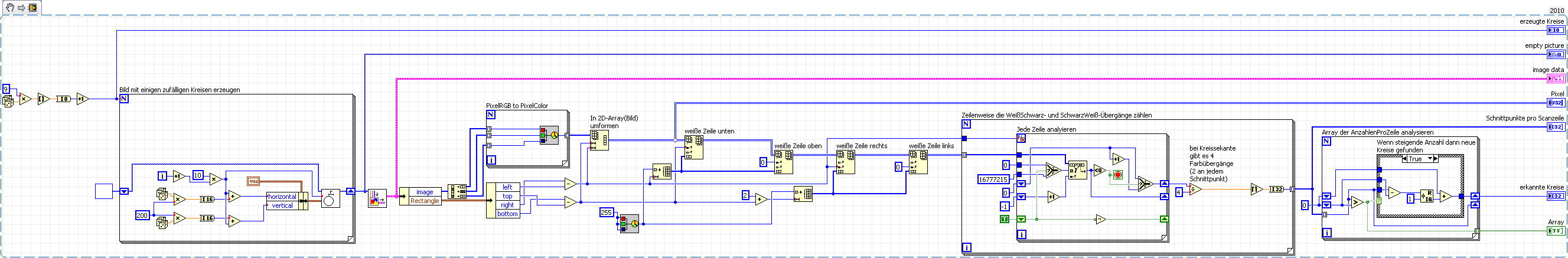This screenshot has height=258, width=1568.
Task: Select Reshape Array node under 'In 2D-Array(Bild) umformen'
Action: pos(599,141)
